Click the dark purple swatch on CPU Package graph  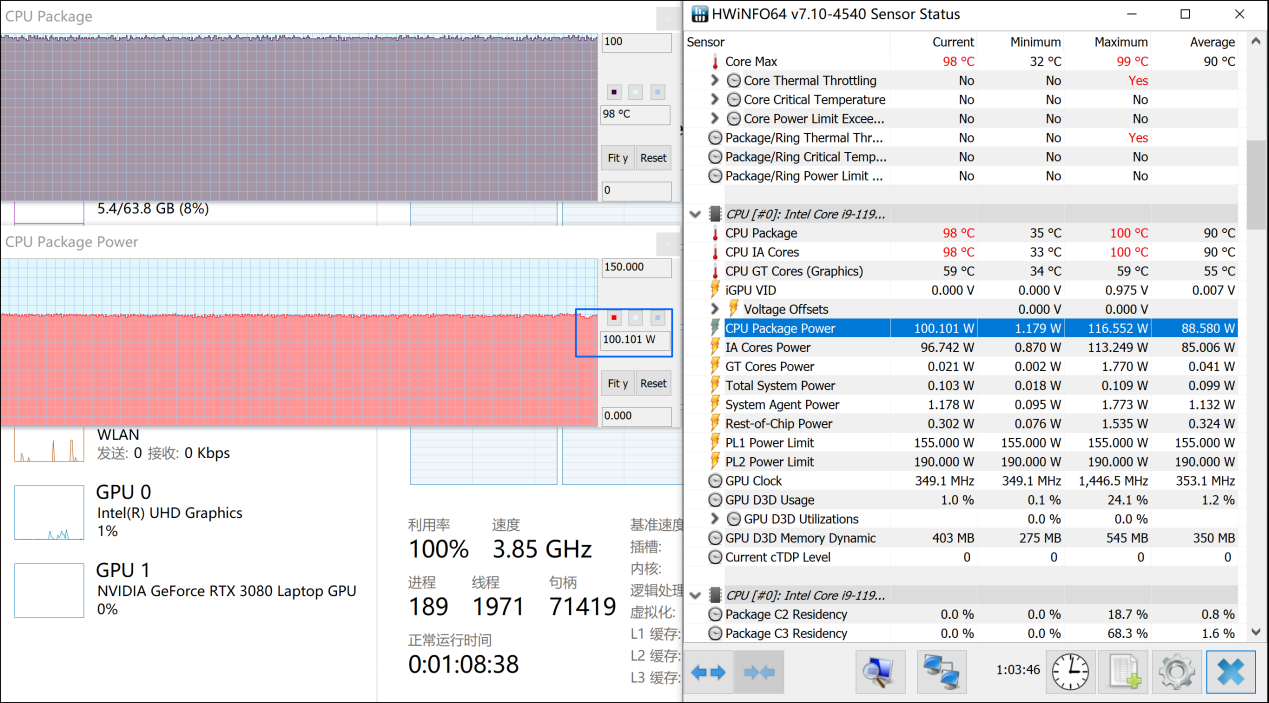point(614,92)
